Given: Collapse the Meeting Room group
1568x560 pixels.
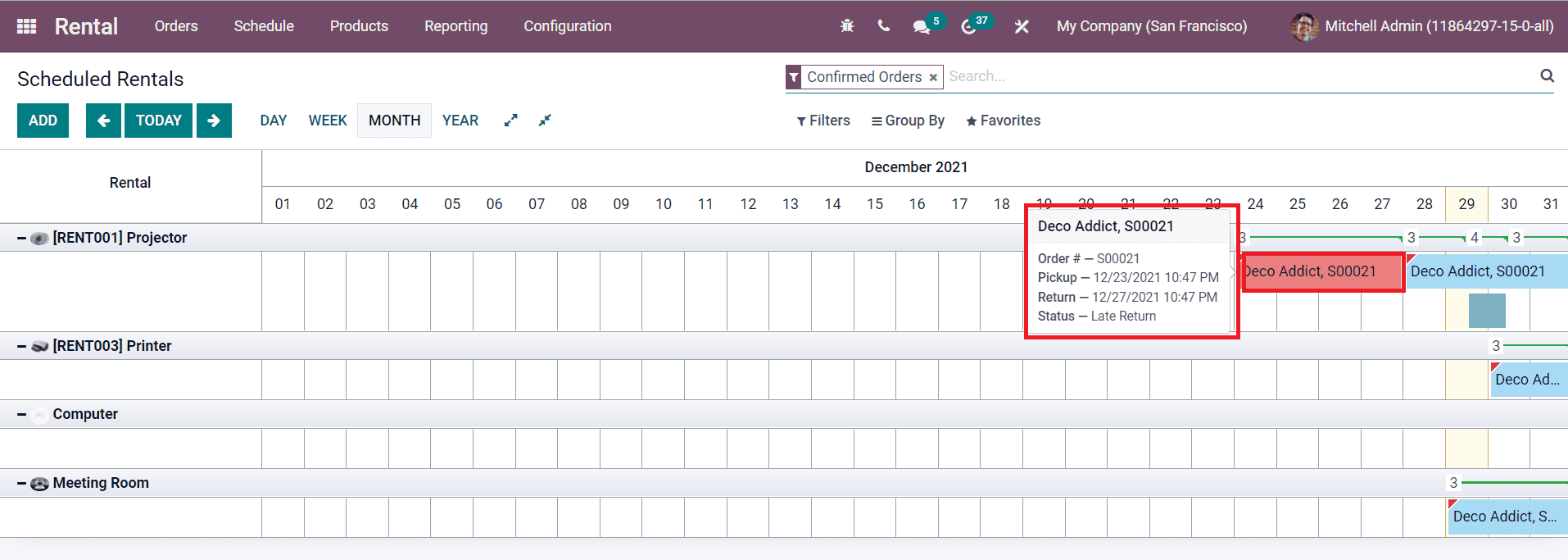Looking at the screenshot, I should click(21, 484).
